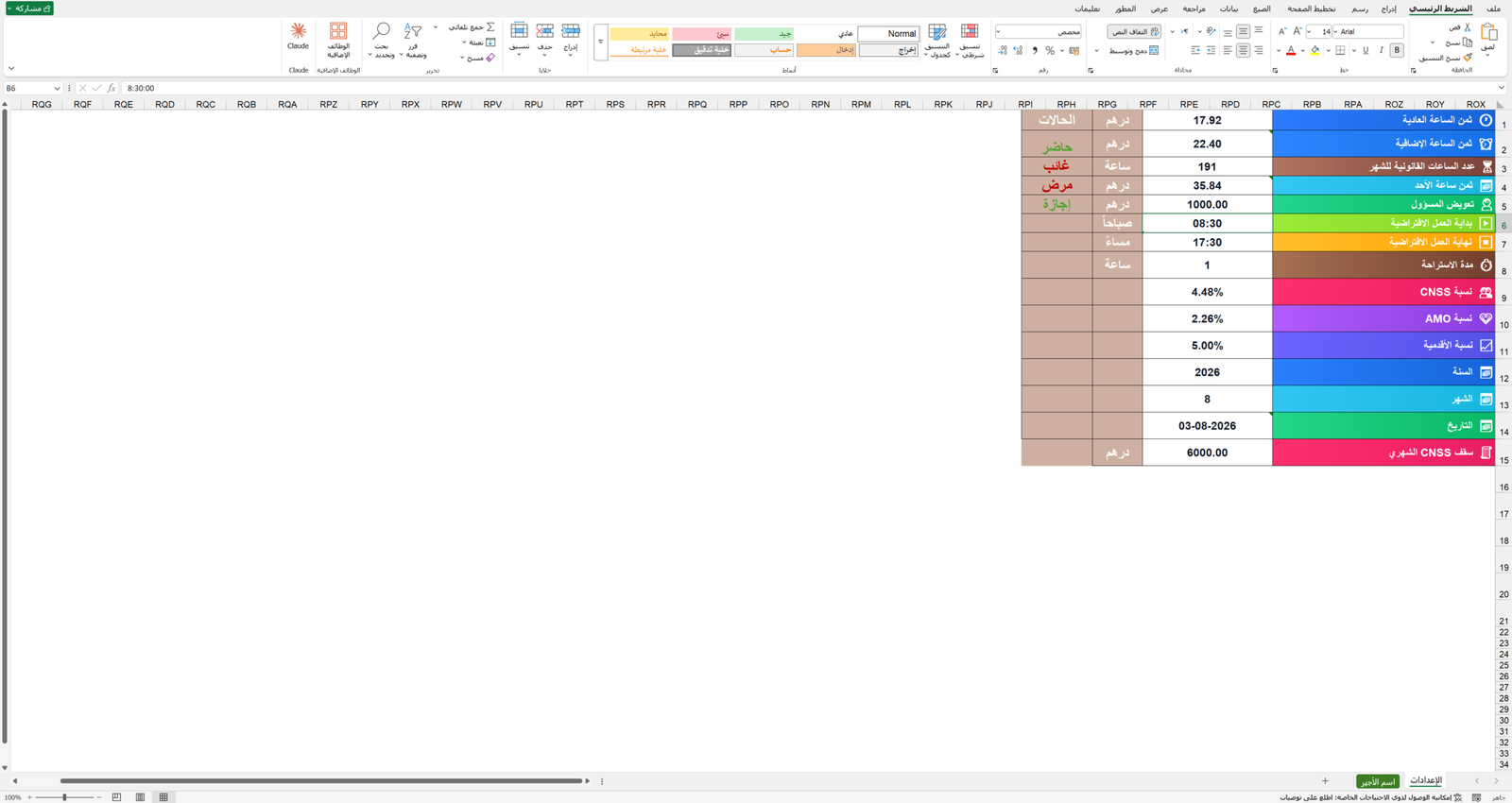Click the Cut (قص) scissors icon
The width and height of the screenshot is (1512, 803).
[x=1468, y=27]
